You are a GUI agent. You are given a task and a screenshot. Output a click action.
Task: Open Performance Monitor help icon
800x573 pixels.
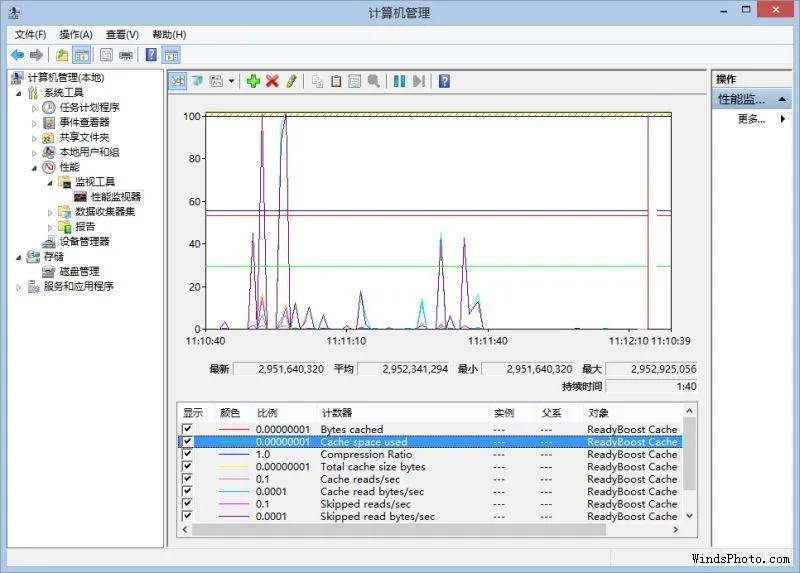(444, 81)
